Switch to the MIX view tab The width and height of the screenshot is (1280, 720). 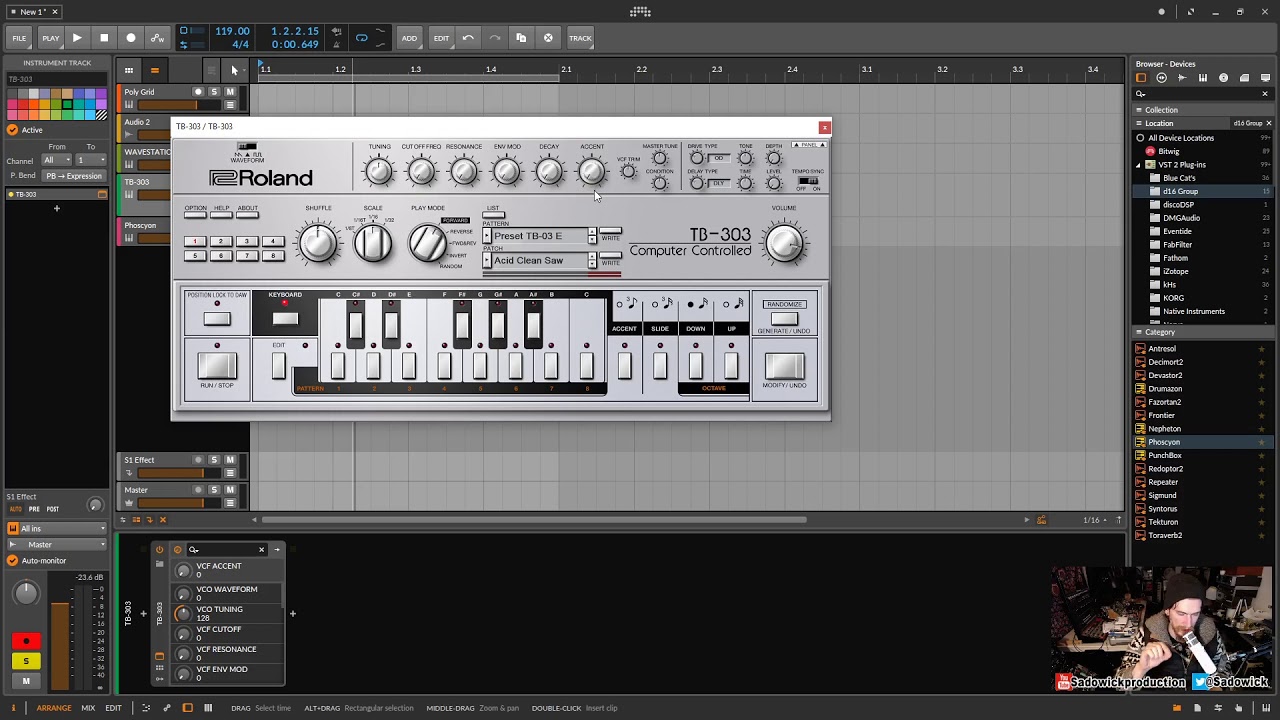(x=88, y=708)
